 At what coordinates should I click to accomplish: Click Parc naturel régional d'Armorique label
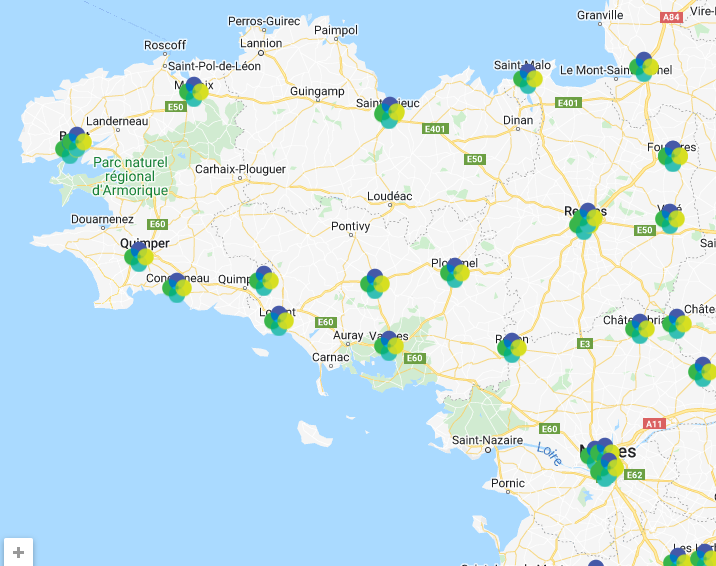pyautogui.click(x=130, y=176)
